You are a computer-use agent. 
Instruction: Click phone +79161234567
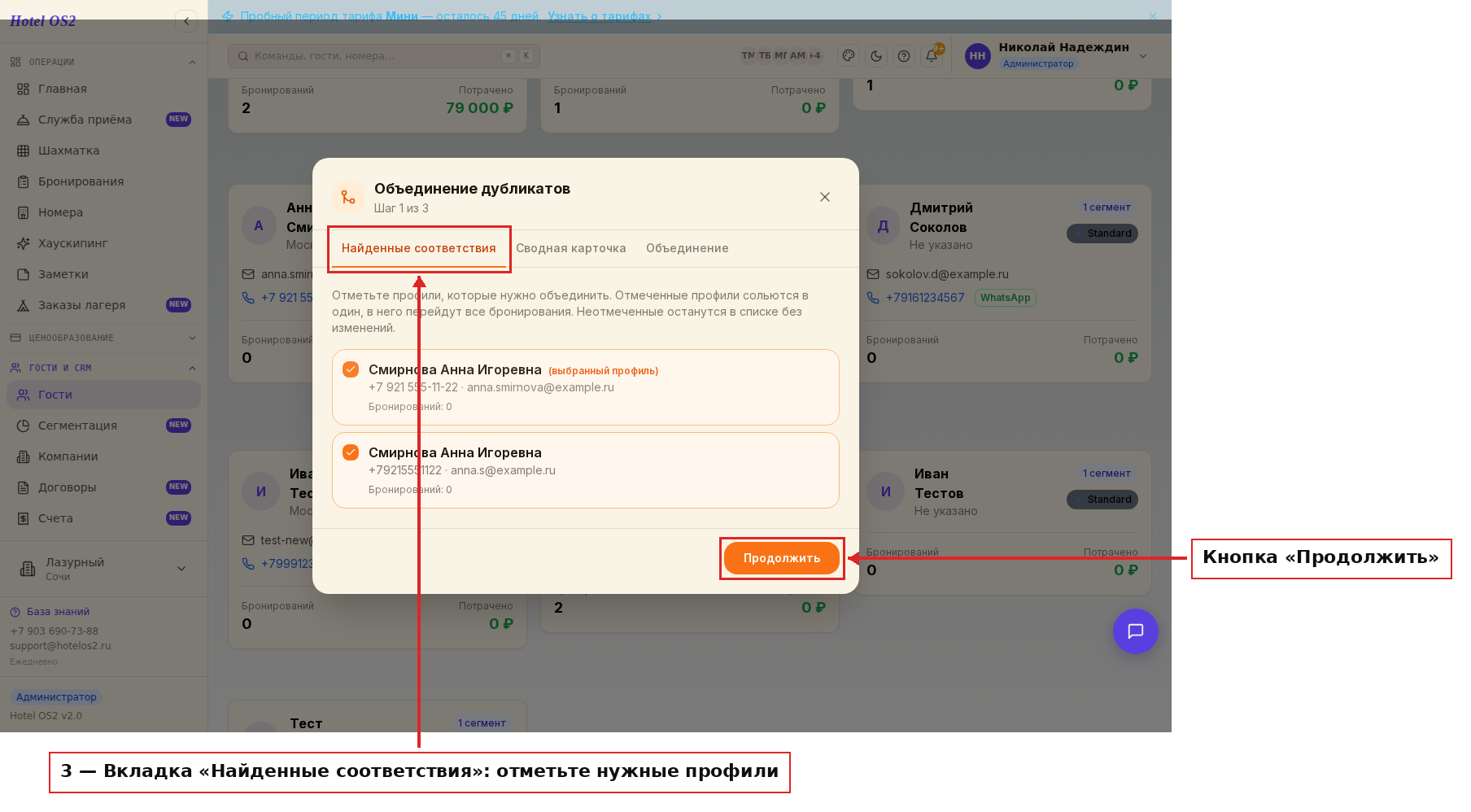[925, 298]
